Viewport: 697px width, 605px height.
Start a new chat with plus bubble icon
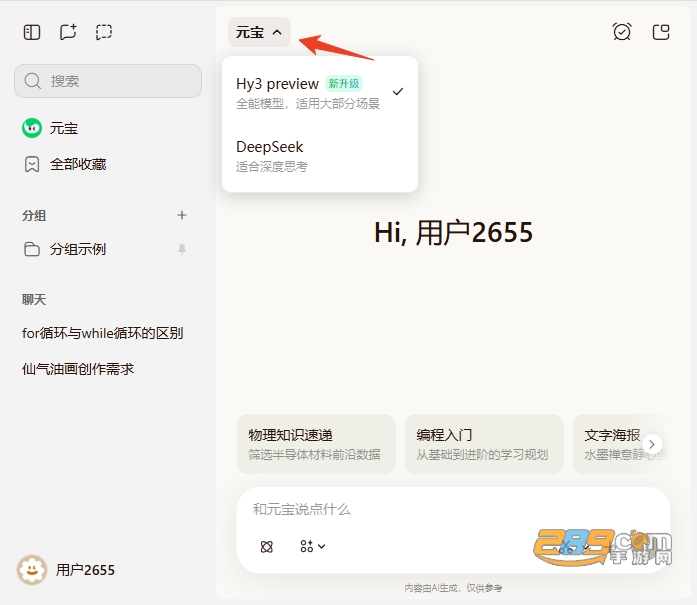68,32
